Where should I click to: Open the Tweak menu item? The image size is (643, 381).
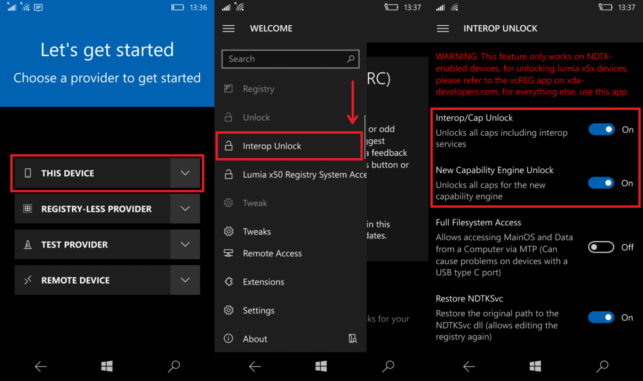[x=290, y=203]
